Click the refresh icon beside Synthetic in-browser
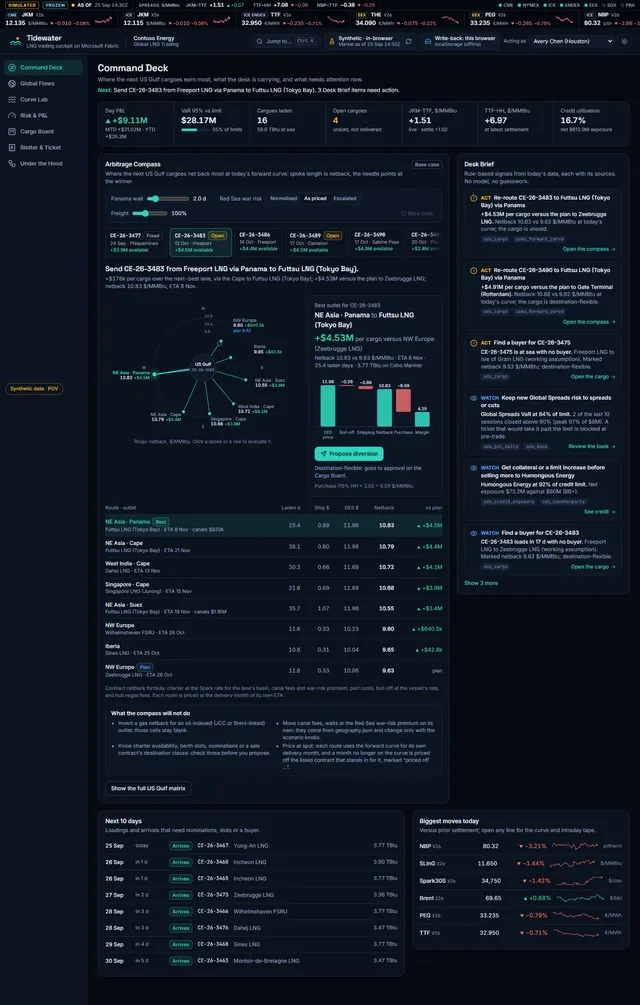The height and width of the screenshot is (1005, 640). click(408, 41)
